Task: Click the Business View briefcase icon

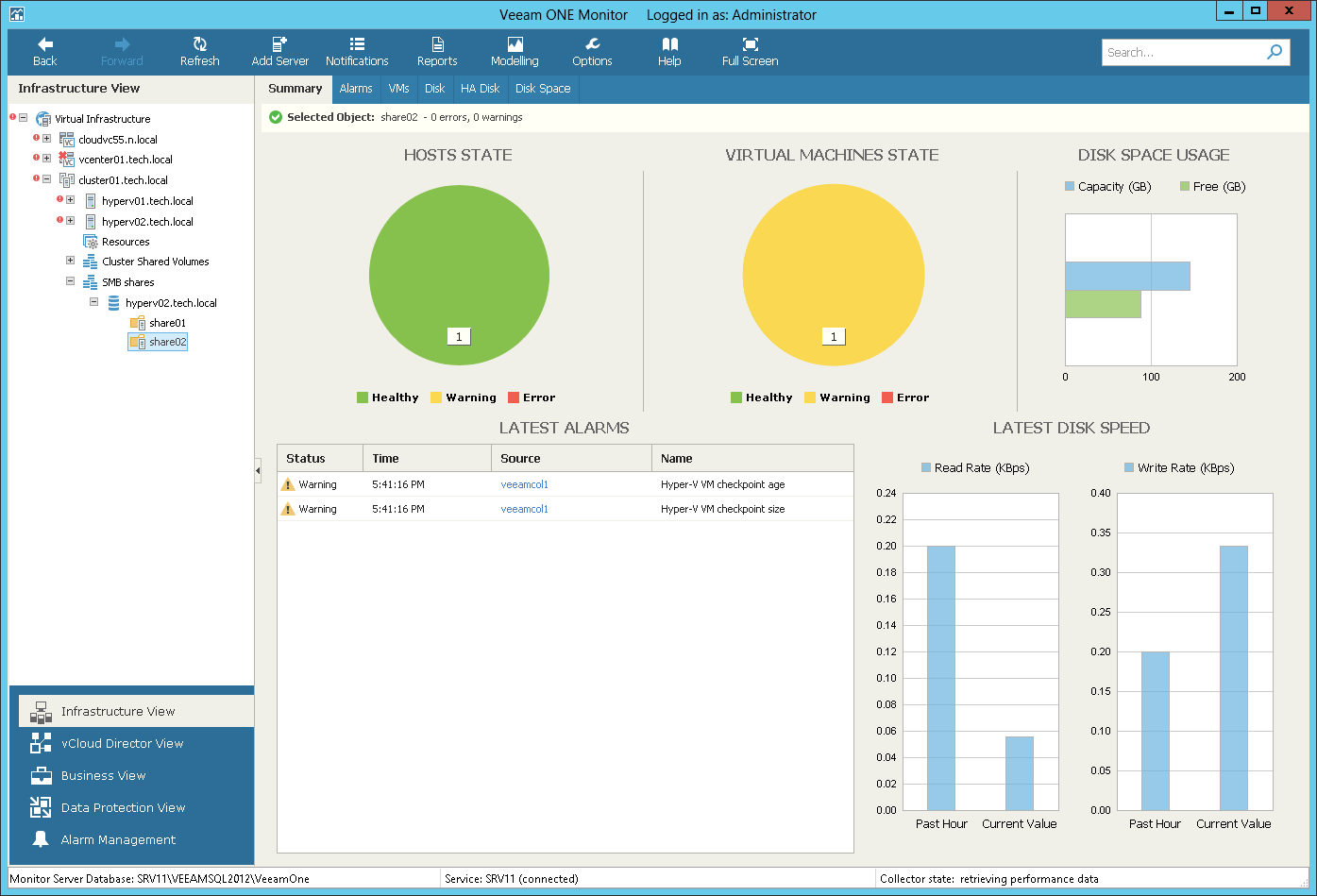Action: pyautogui.click(x=41, y=775)
